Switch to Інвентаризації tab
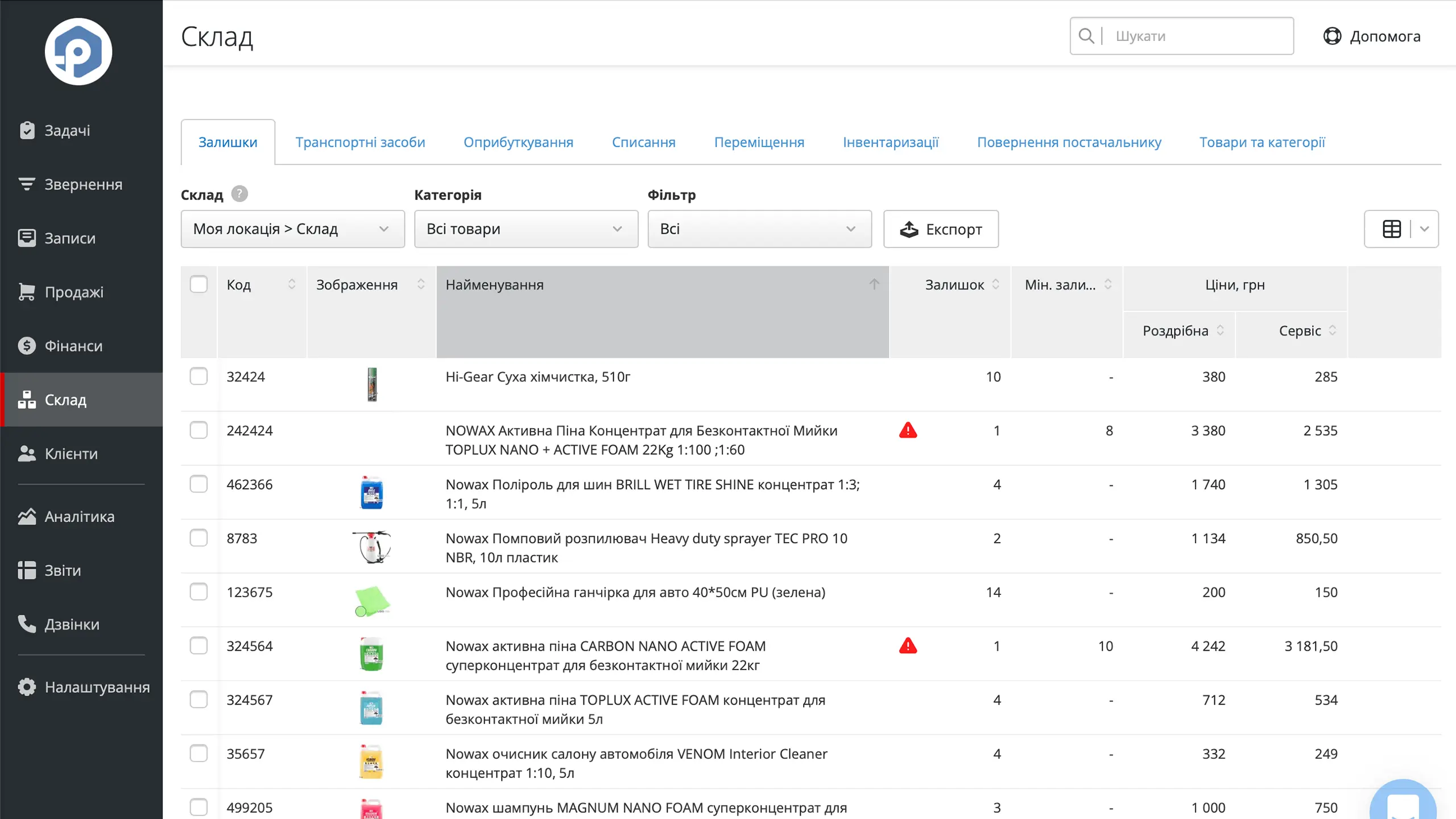This screenshot has width=1456, height=819. (x=891, y=142)
